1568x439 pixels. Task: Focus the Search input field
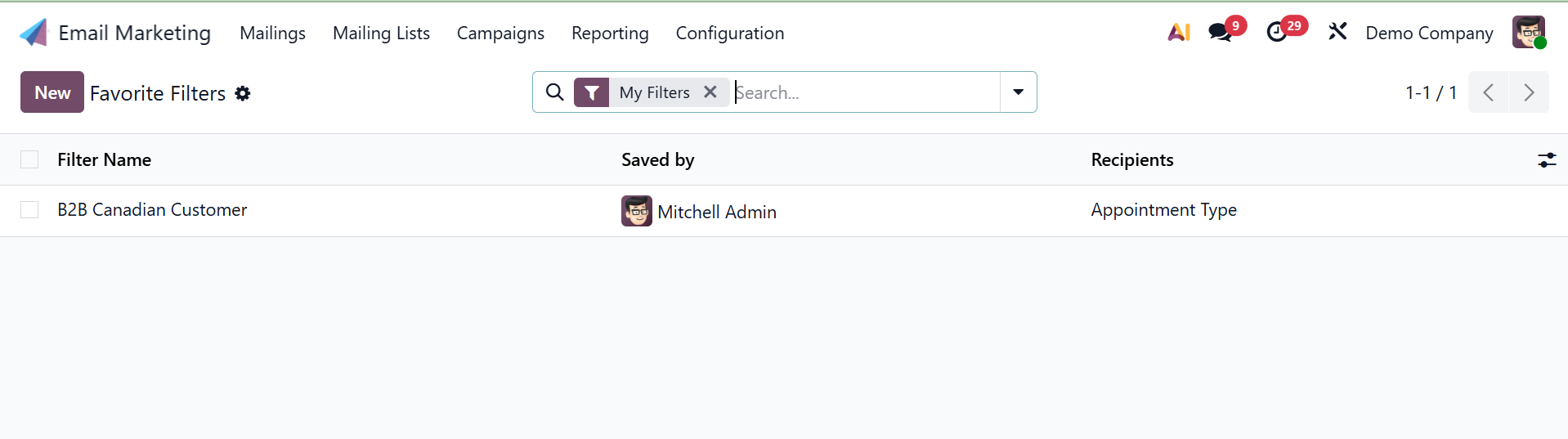pos(865,92)
